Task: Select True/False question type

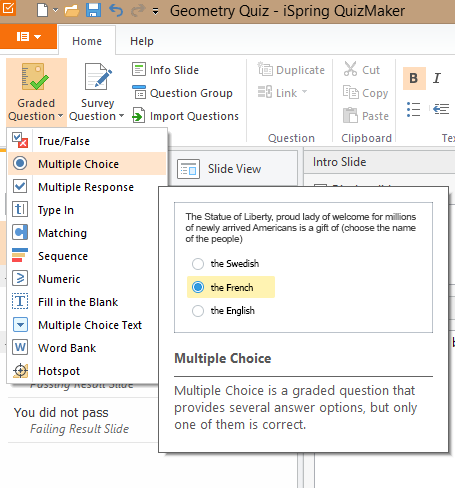Action: [87, 141]
